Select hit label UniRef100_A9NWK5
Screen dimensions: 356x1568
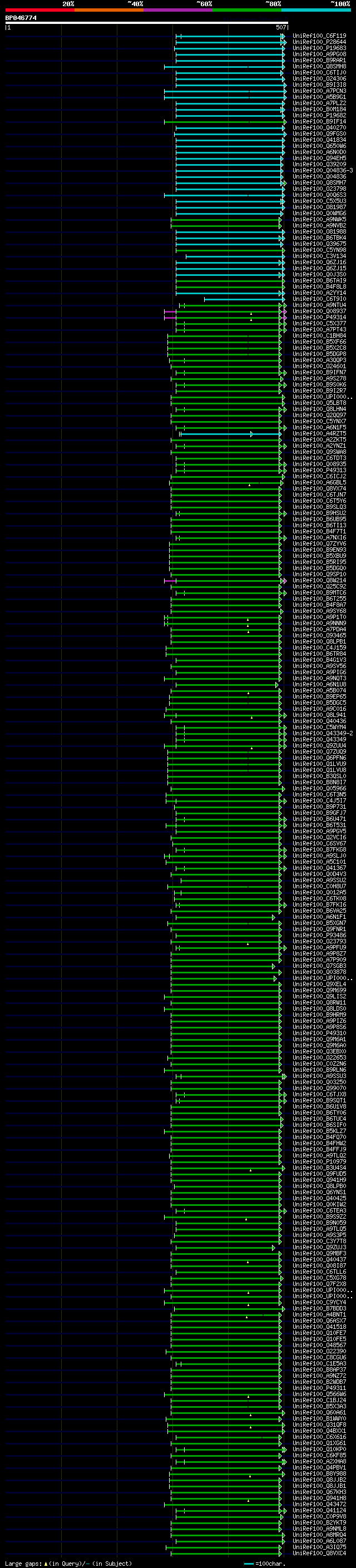pos(319,220)
